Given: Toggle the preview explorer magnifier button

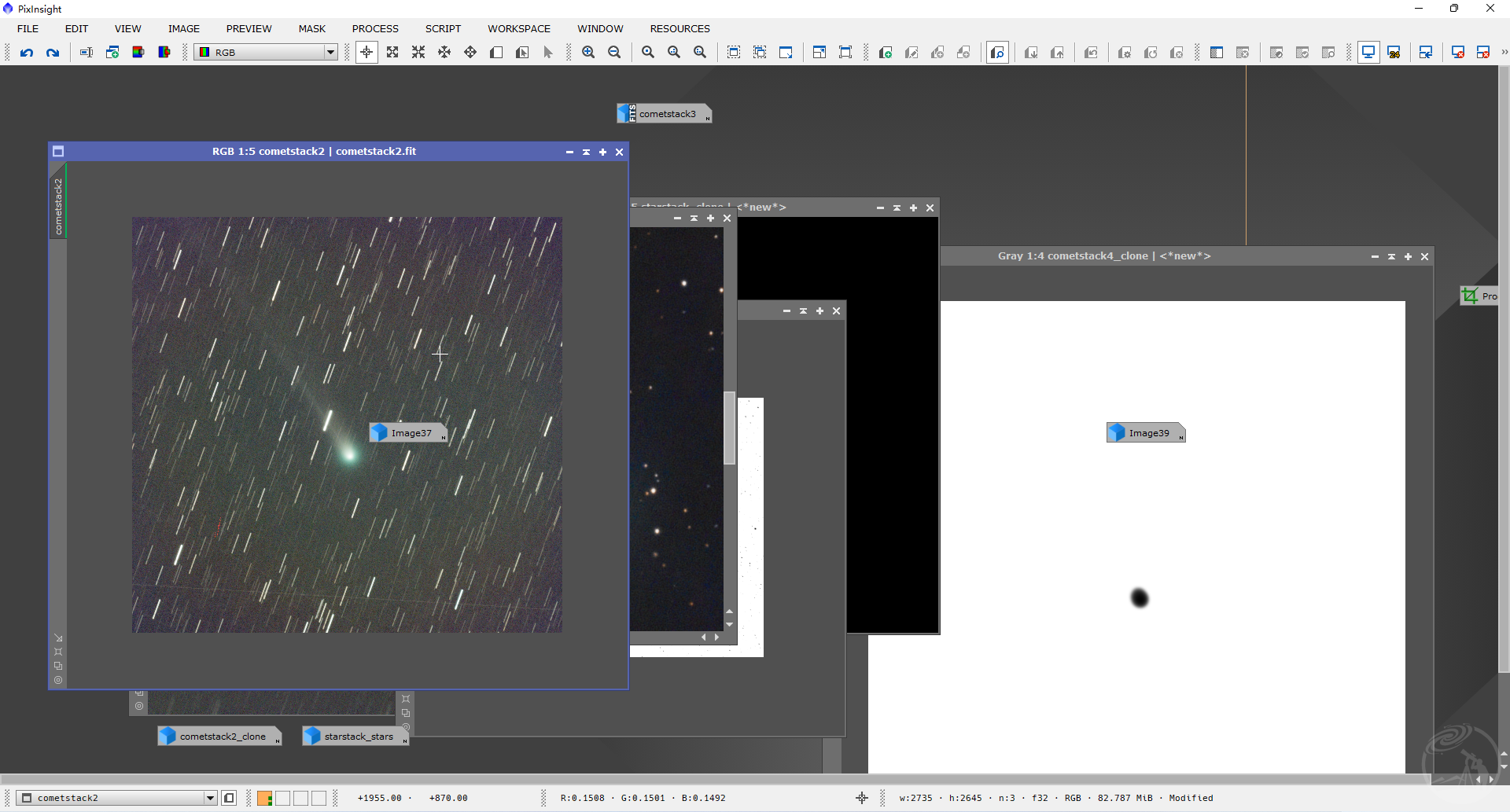Looking at the screenshot, I should click(x=997, y=53).
